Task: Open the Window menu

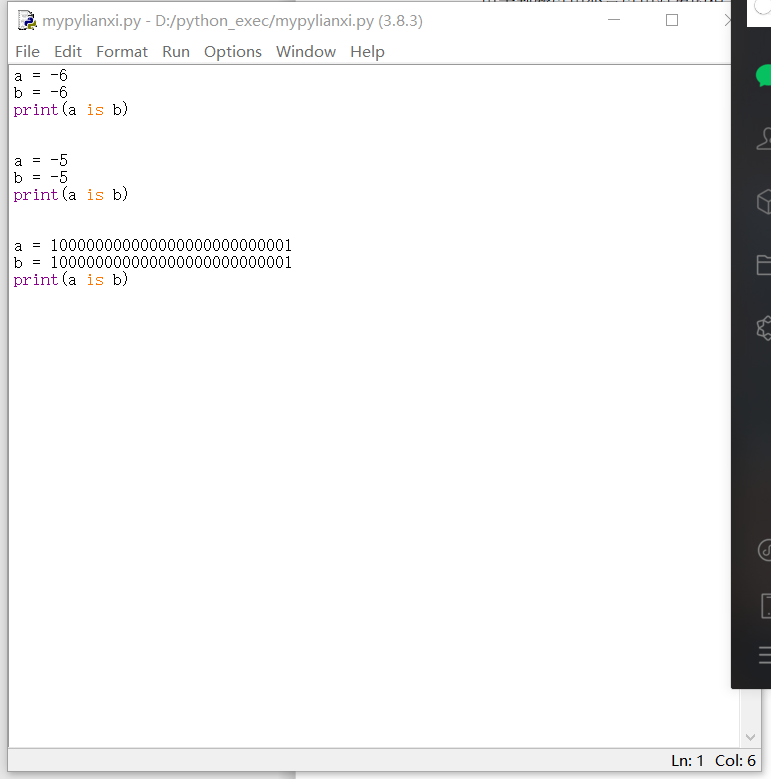Action: click(306, 52)
